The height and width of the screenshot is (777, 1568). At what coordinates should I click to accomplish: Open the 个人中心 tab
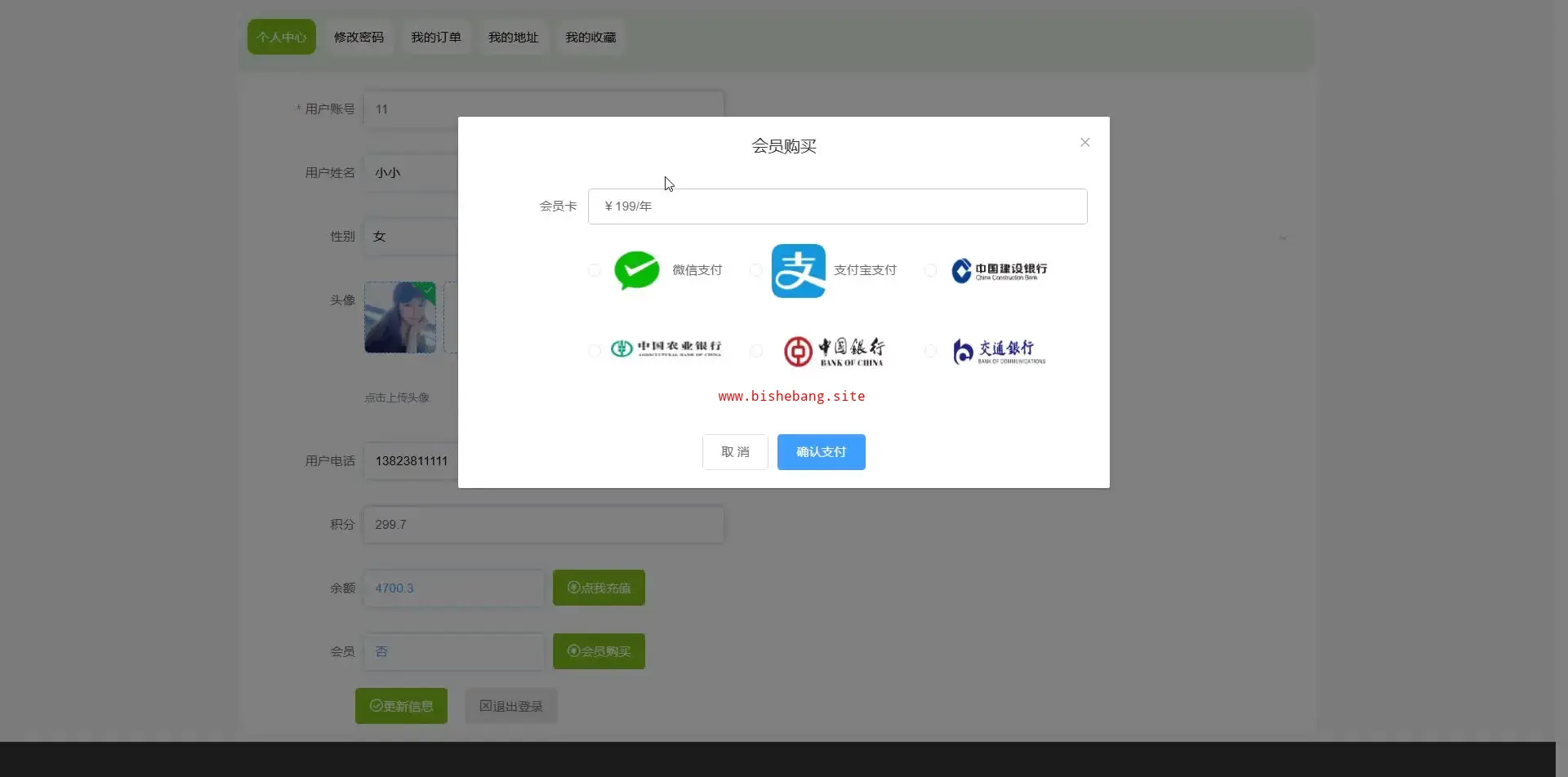[282, 37]
